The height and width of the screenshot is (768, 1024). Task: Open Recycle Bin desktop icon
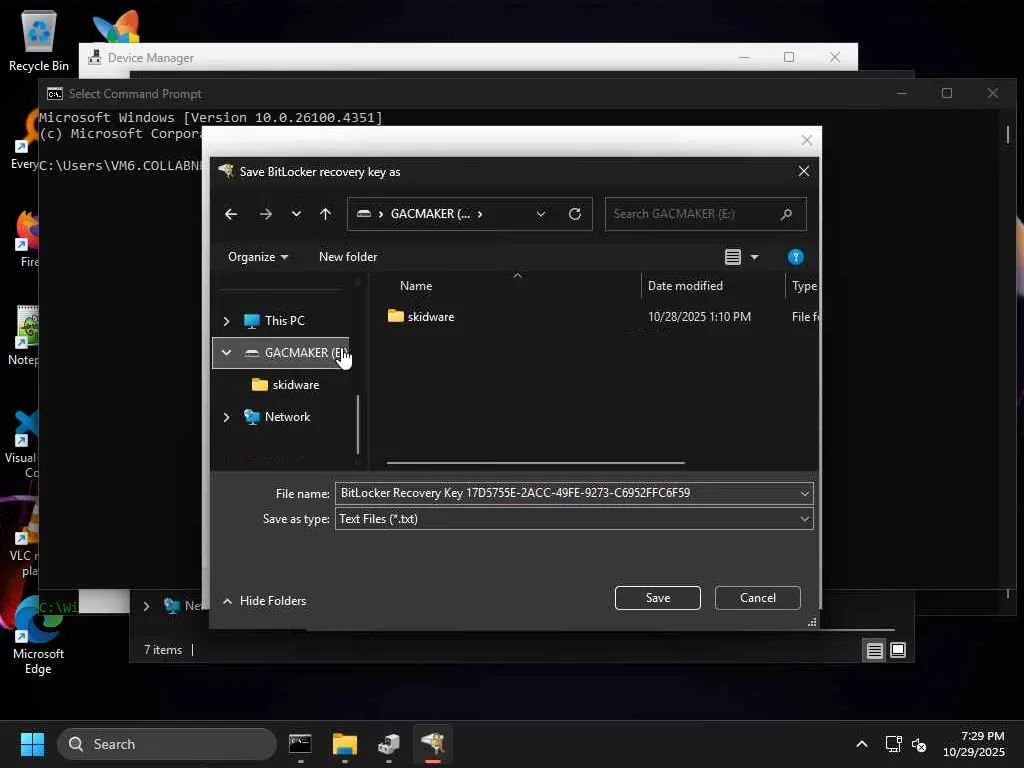pyautogui.click(x=39, y=40)
